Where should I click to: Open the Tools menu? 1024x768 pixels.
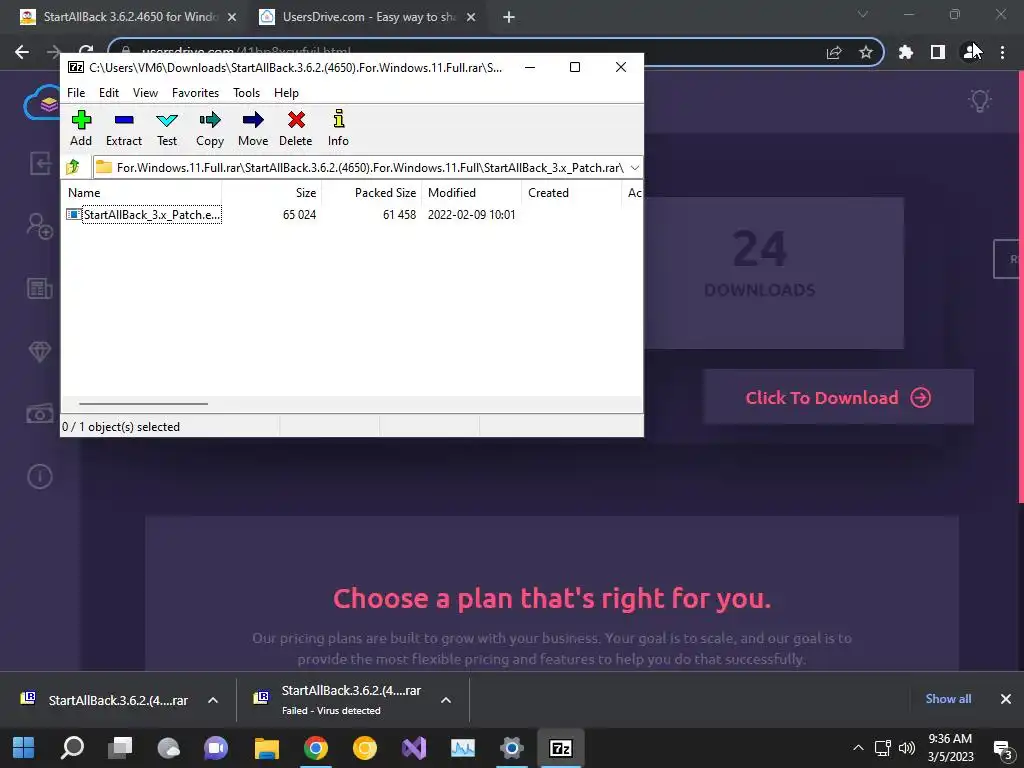[x=246, y=93]
